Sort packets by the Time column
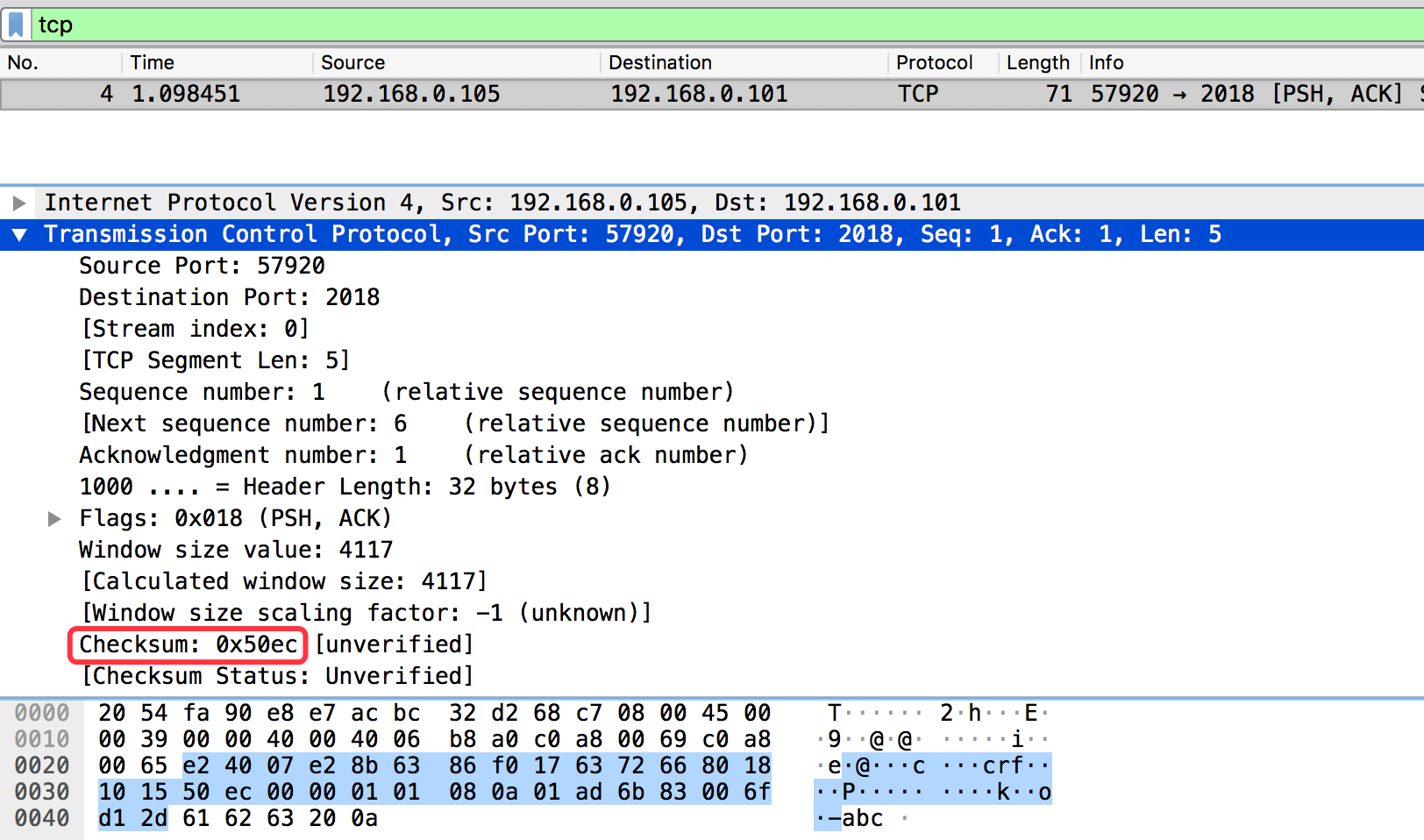 tap(153, 62)
